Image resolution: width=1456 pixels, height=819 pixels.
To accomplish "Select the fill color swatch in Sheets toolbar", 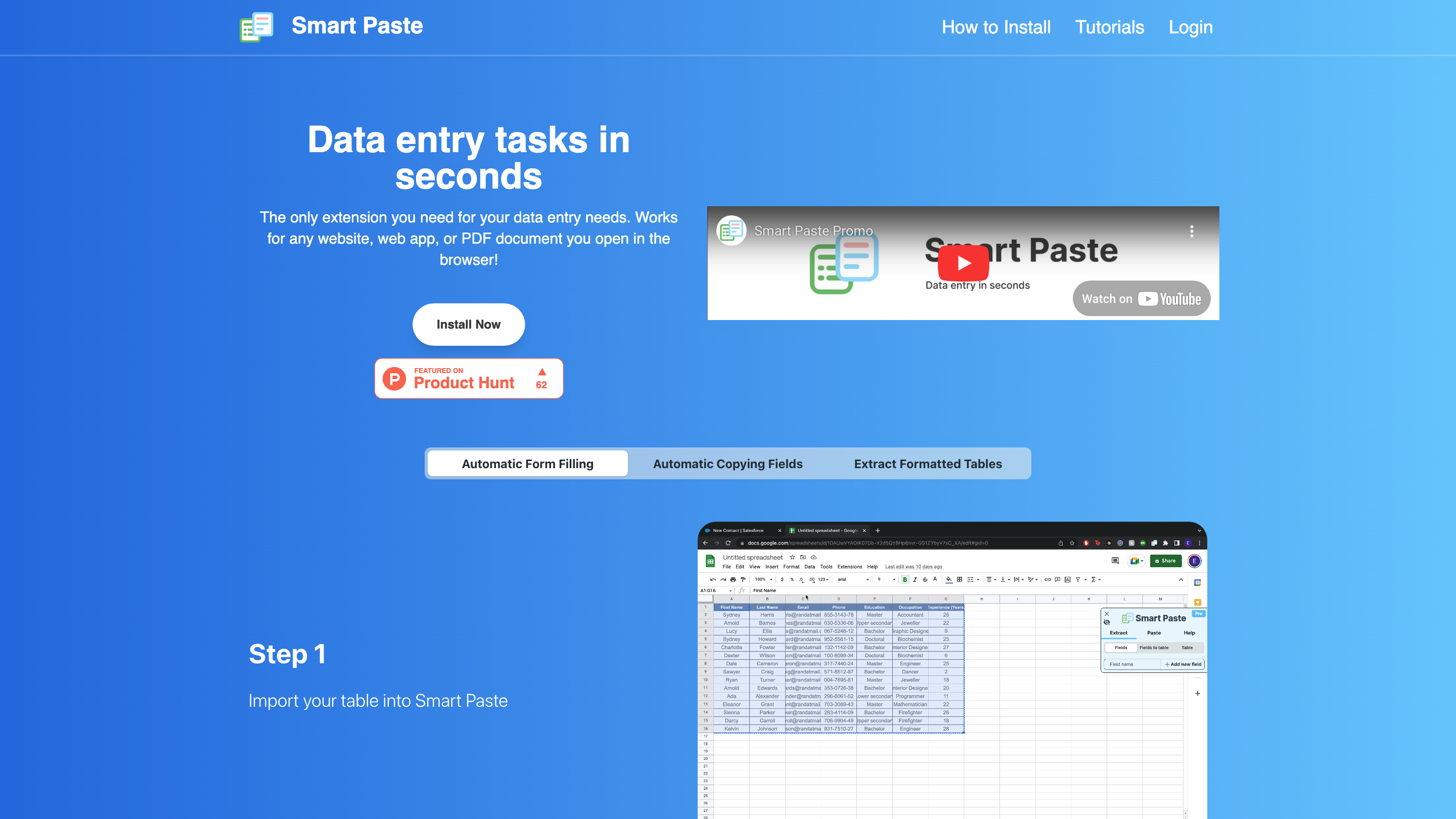I will 948,579.
